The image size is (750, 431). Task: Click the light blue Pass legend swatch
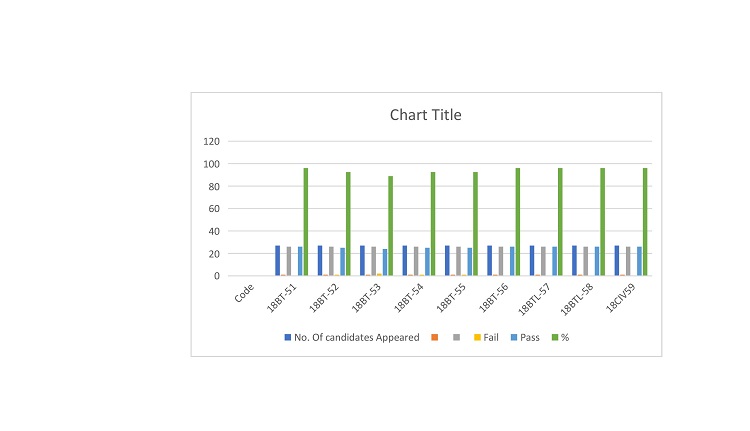514,337
